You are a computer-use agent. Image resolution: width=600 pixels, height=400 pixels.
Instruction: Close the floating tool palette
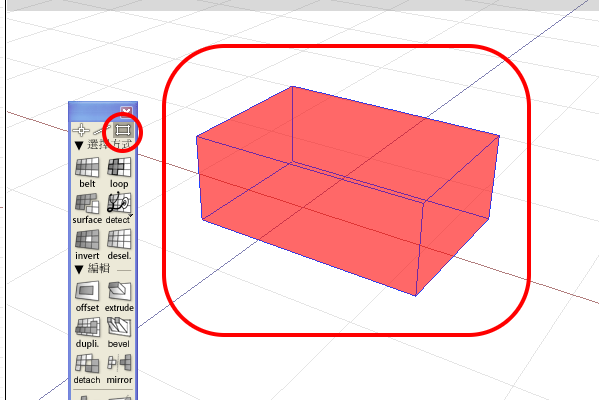[x=126, y=111]
